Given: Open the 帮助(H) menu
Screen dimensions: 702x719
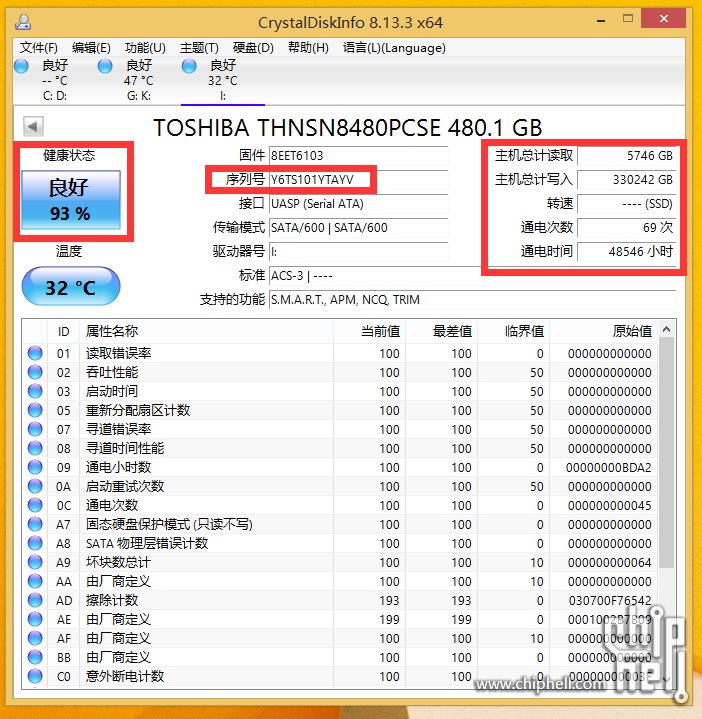Looking at the screenshot, I should [x=308, y=48].
